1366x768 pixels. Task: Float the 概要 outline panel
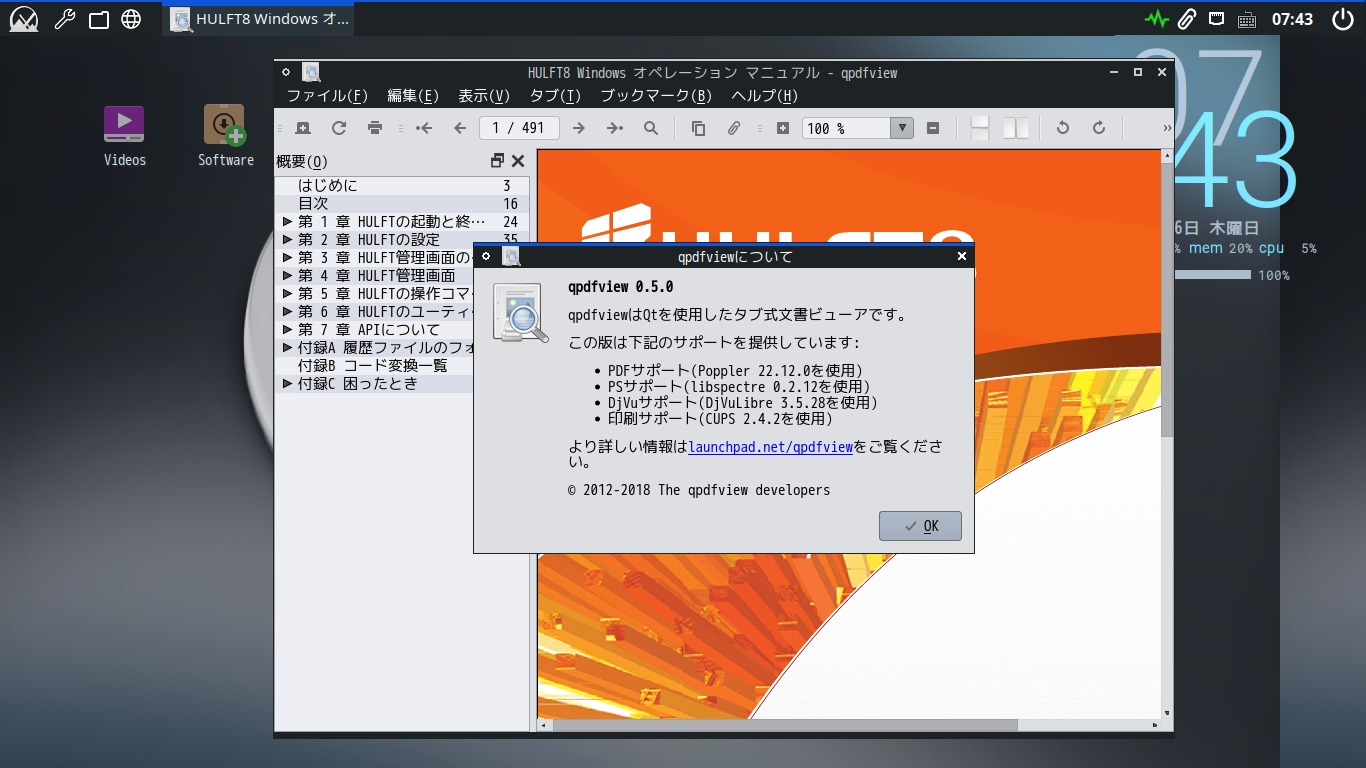point(498,161)
